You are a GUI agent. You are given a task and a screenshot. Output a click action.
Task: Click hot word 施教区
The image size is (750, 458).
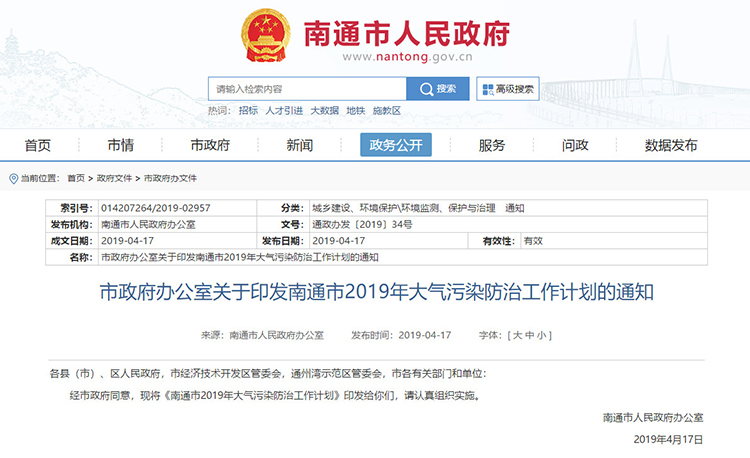(x=386, y=111)
